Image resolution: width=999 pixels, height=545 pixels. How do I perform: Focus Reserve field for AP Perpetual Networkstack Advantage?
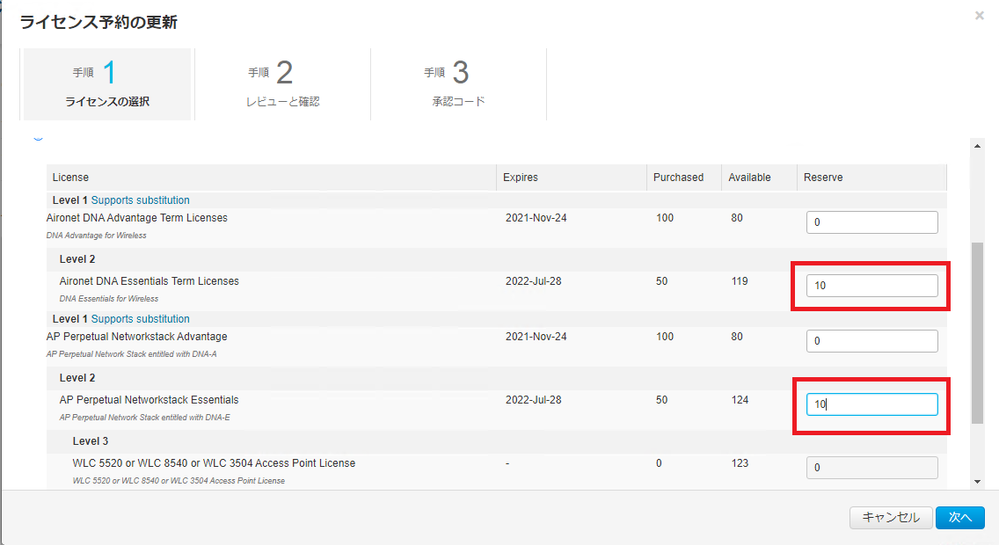click(872, 341)
